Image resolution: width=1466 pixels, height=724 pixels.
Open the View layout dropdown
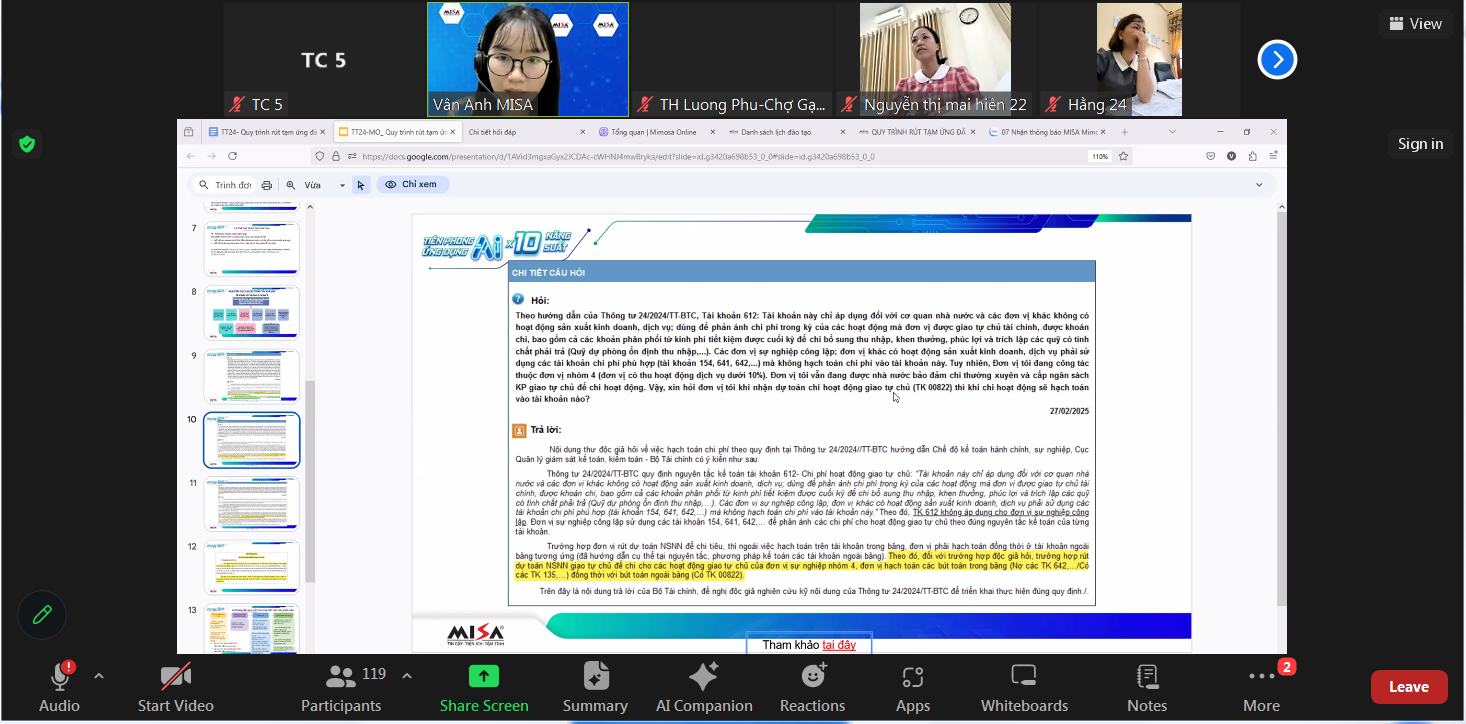[x=1414, y=24]
